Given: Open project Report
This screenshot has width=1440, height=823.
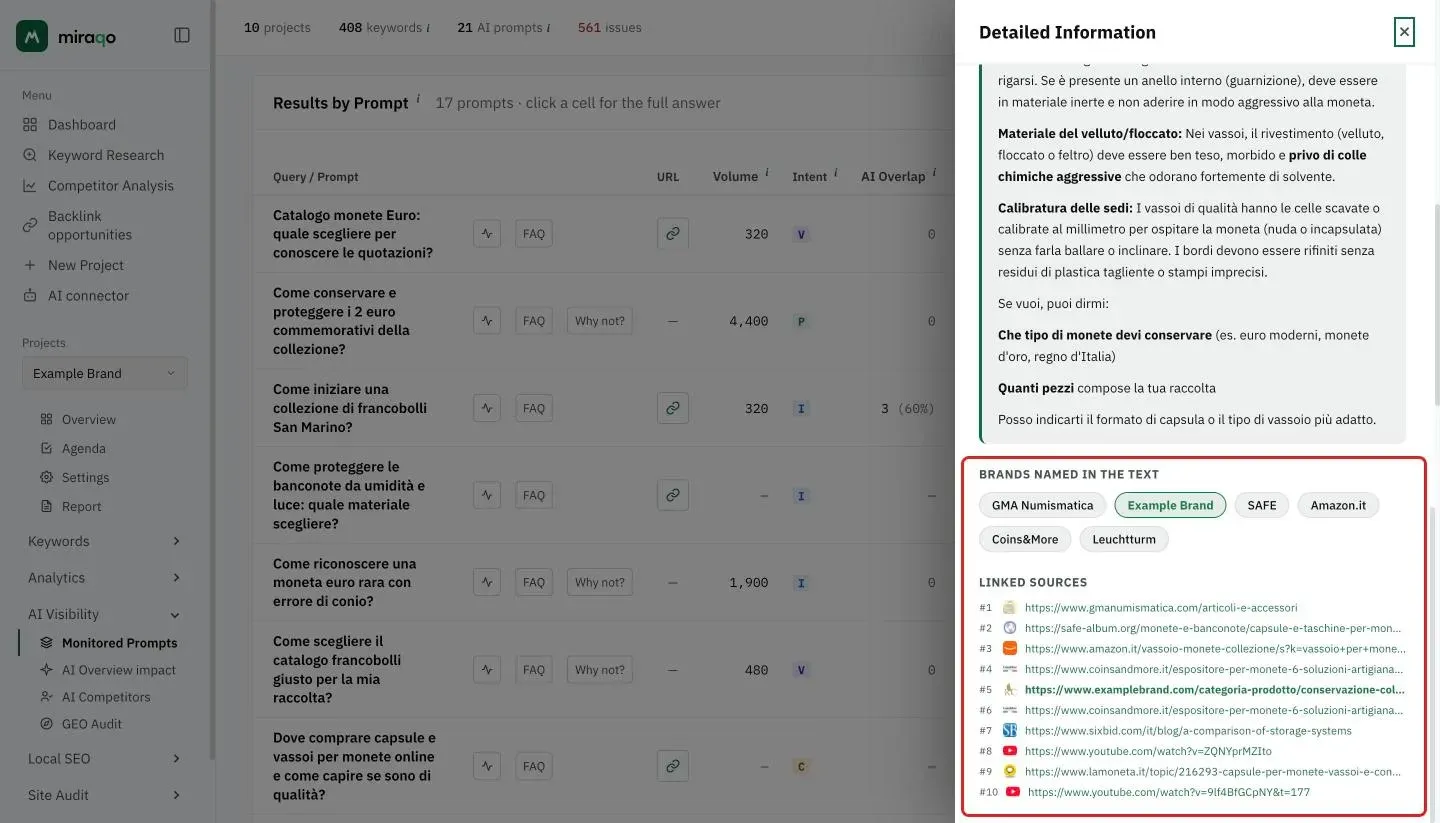Looking at the screenshot, I should [82, 507].
